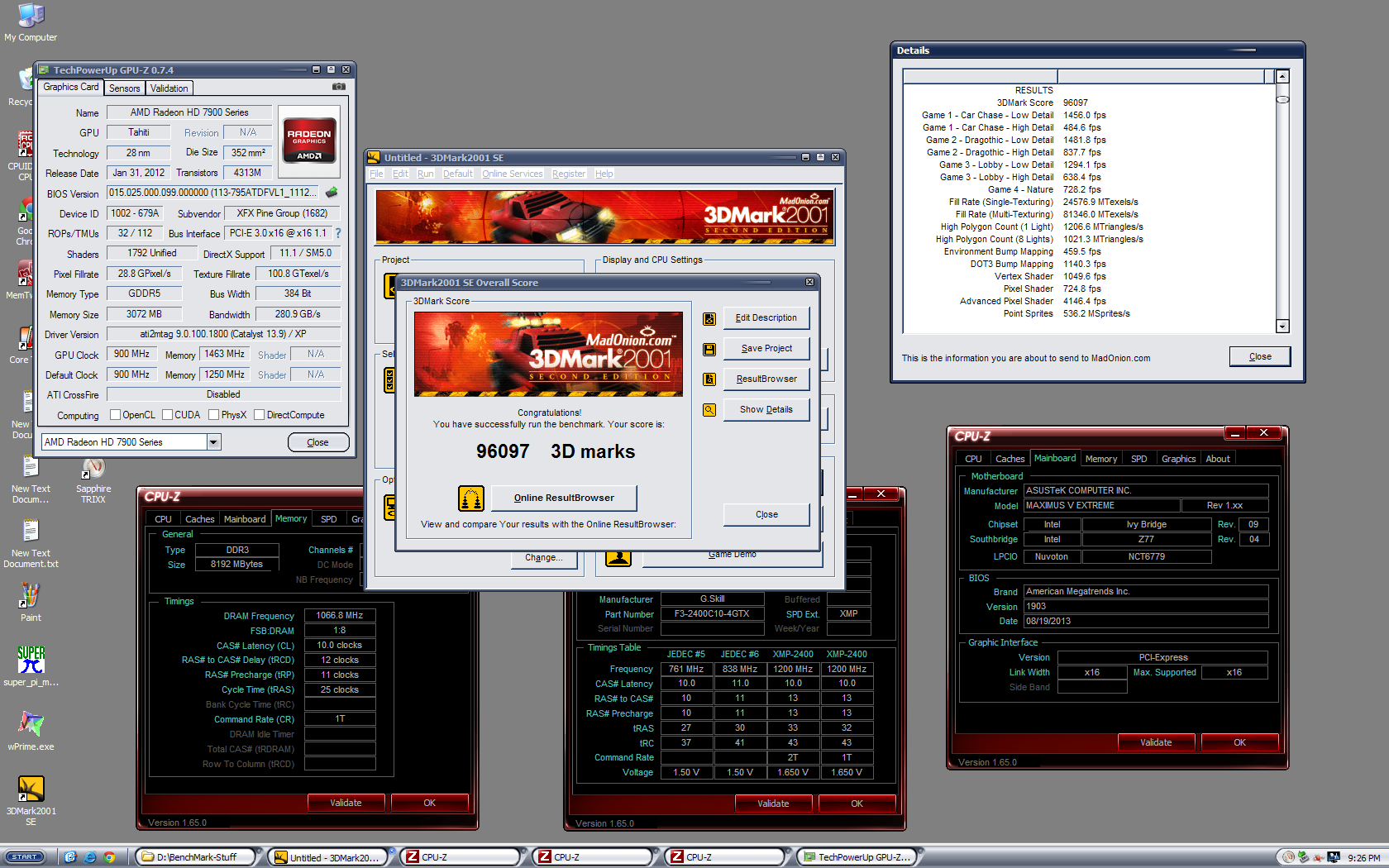Switch to Validation tab in GPU-Z
1389x868 pixels.
[x=169, y=88]
